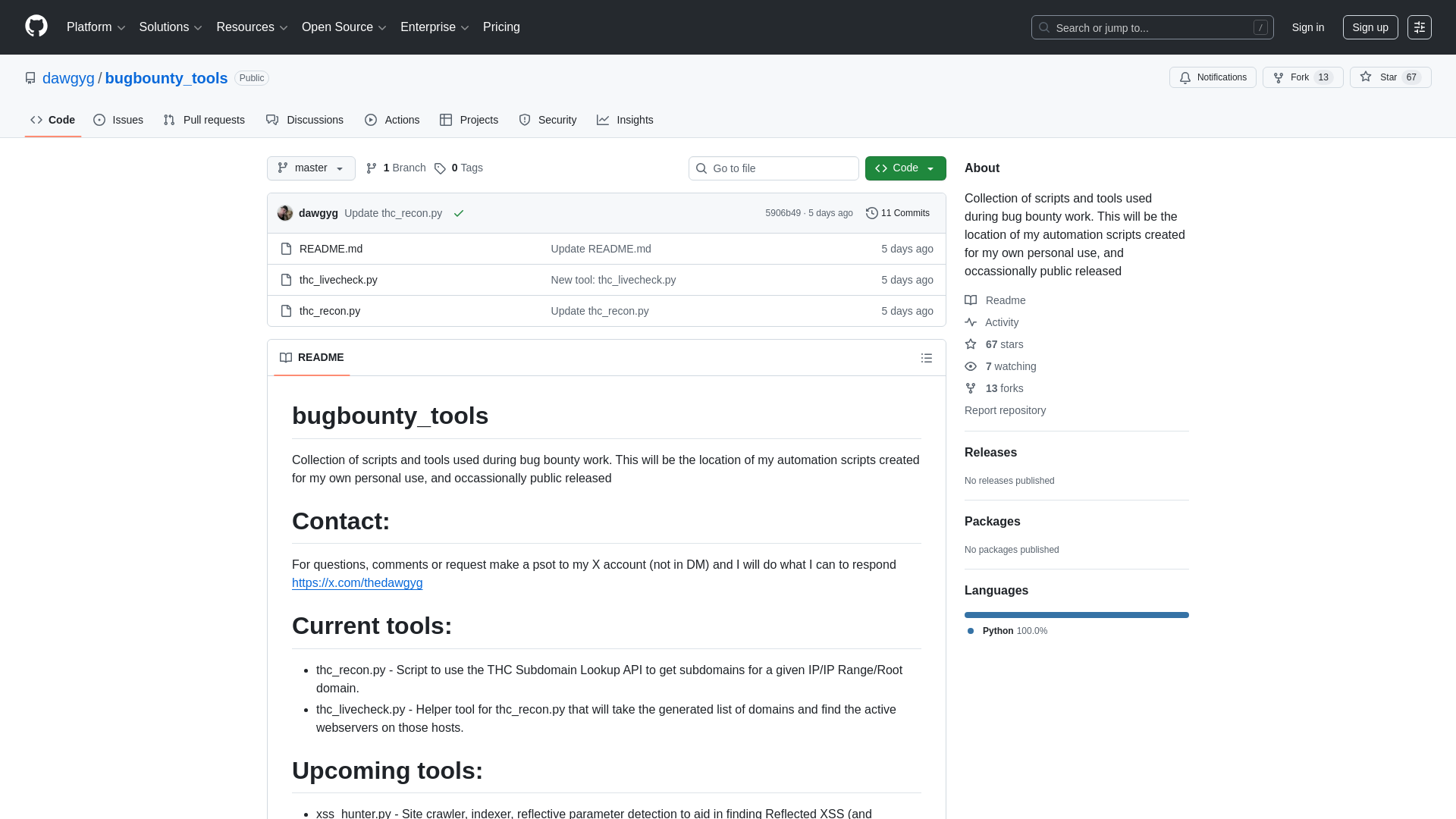
Task: Open the GitHub home page via the logo
Action: (x=36, y=27)
